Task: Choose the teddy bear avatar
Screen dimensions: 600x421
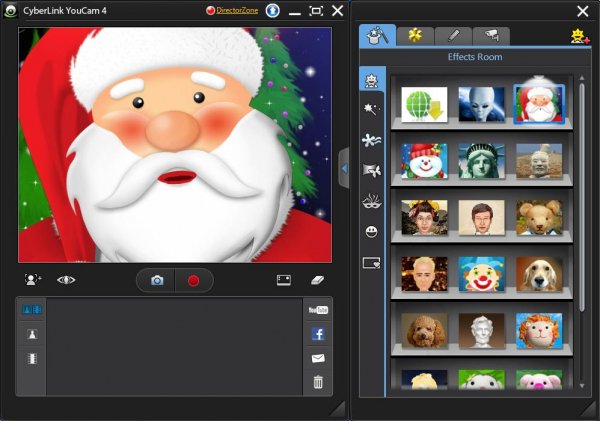Action: pos(539,217)
